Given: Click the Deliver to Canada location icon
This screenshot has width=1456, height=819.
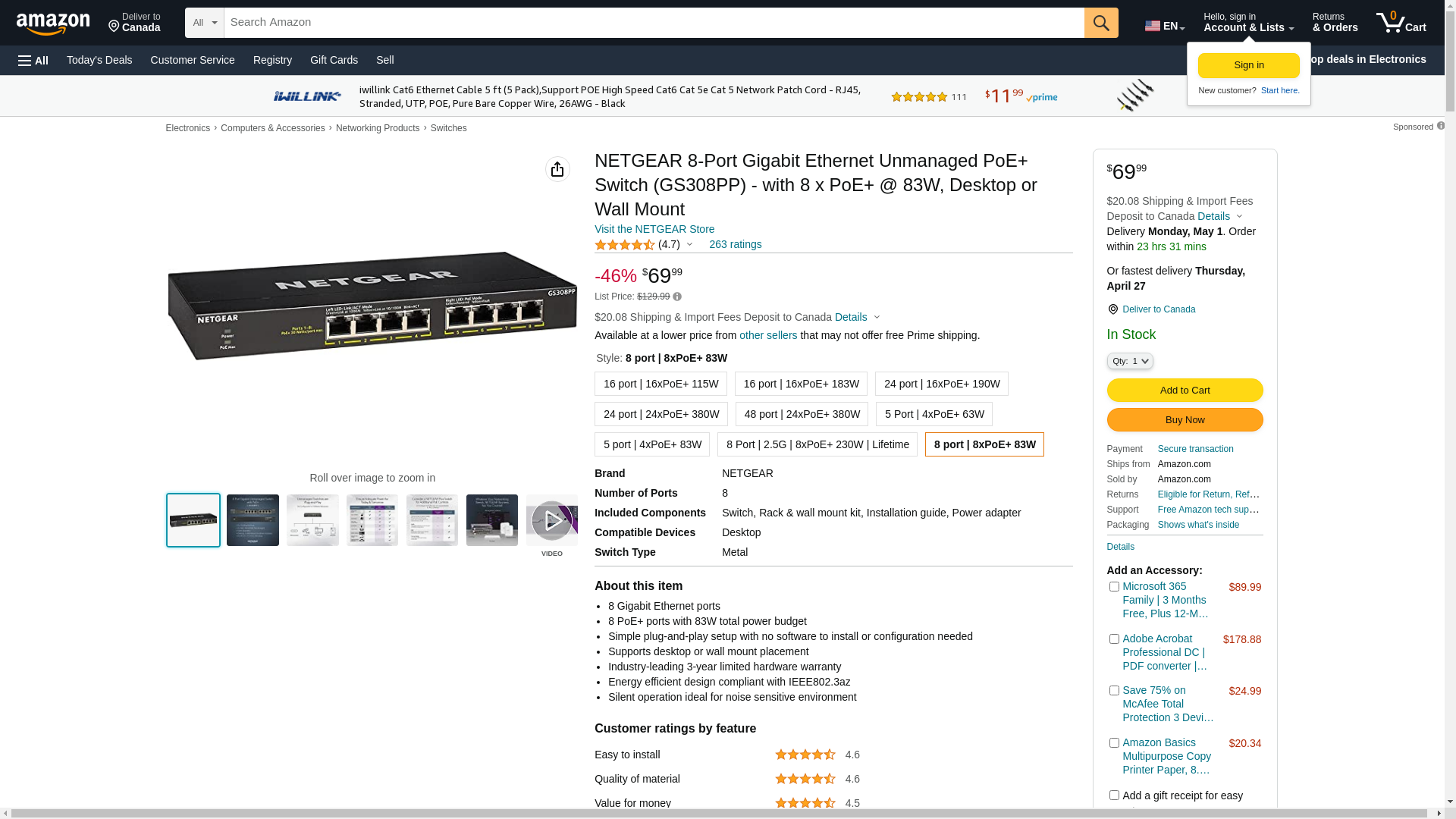Looking at the screenshot, I should (1112, 309).
